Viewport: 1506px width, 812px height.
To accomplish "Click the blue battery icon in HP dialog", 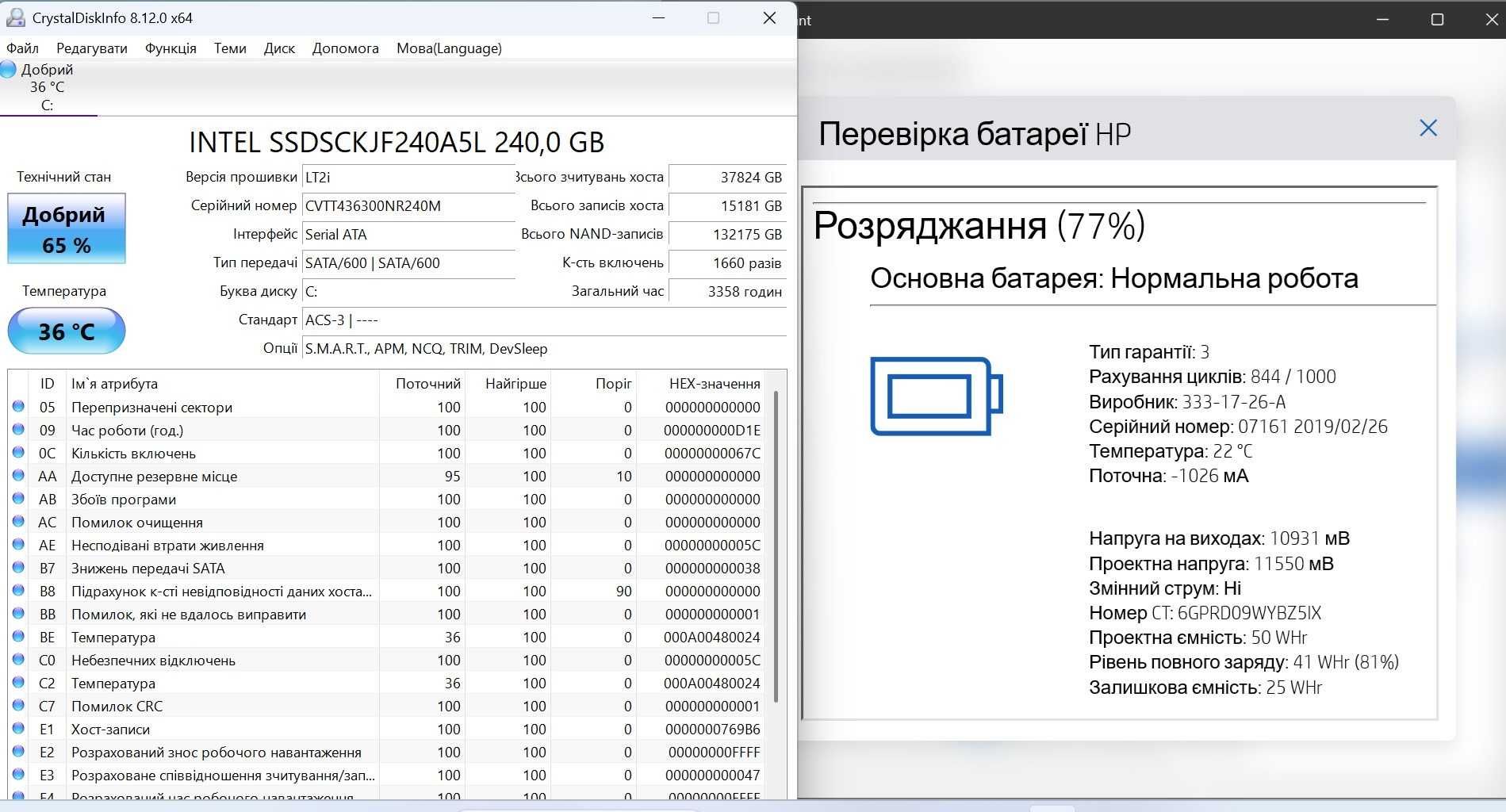I will (937, 396).
